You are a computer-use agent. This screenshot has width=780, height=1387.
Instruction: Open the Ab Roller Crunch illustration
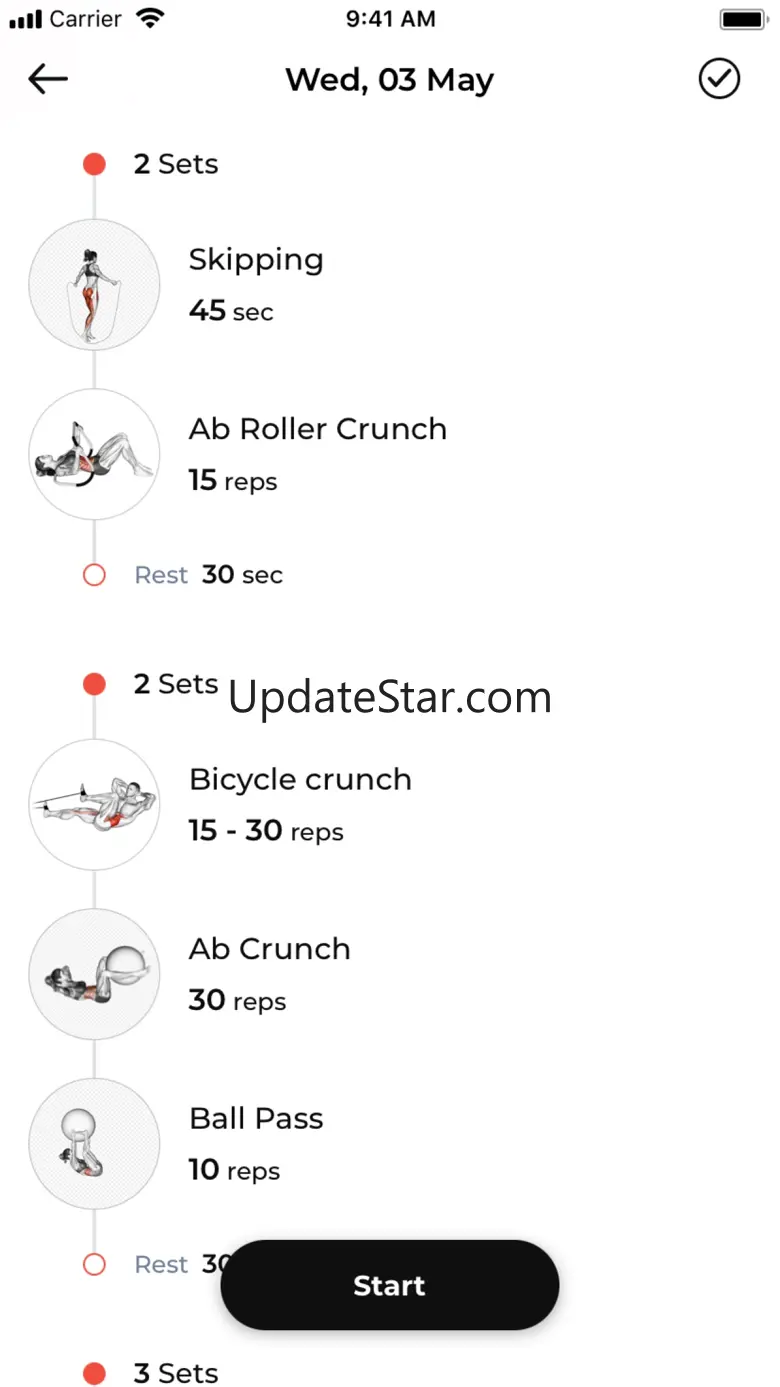(x=94, y=454)
